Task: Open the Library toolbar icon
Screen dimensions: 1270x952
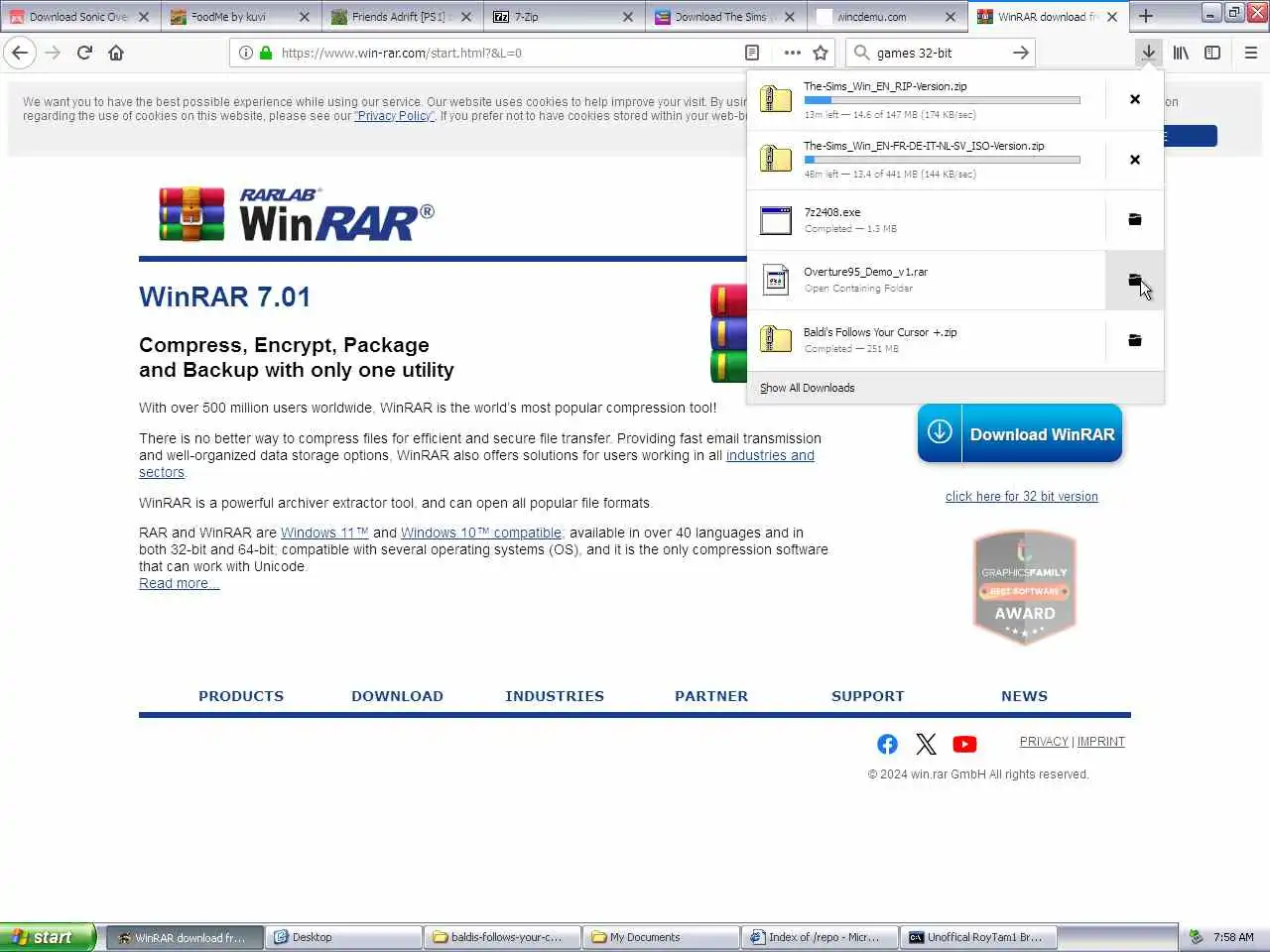Action: pyautogui.click(x=1181, y=53)
